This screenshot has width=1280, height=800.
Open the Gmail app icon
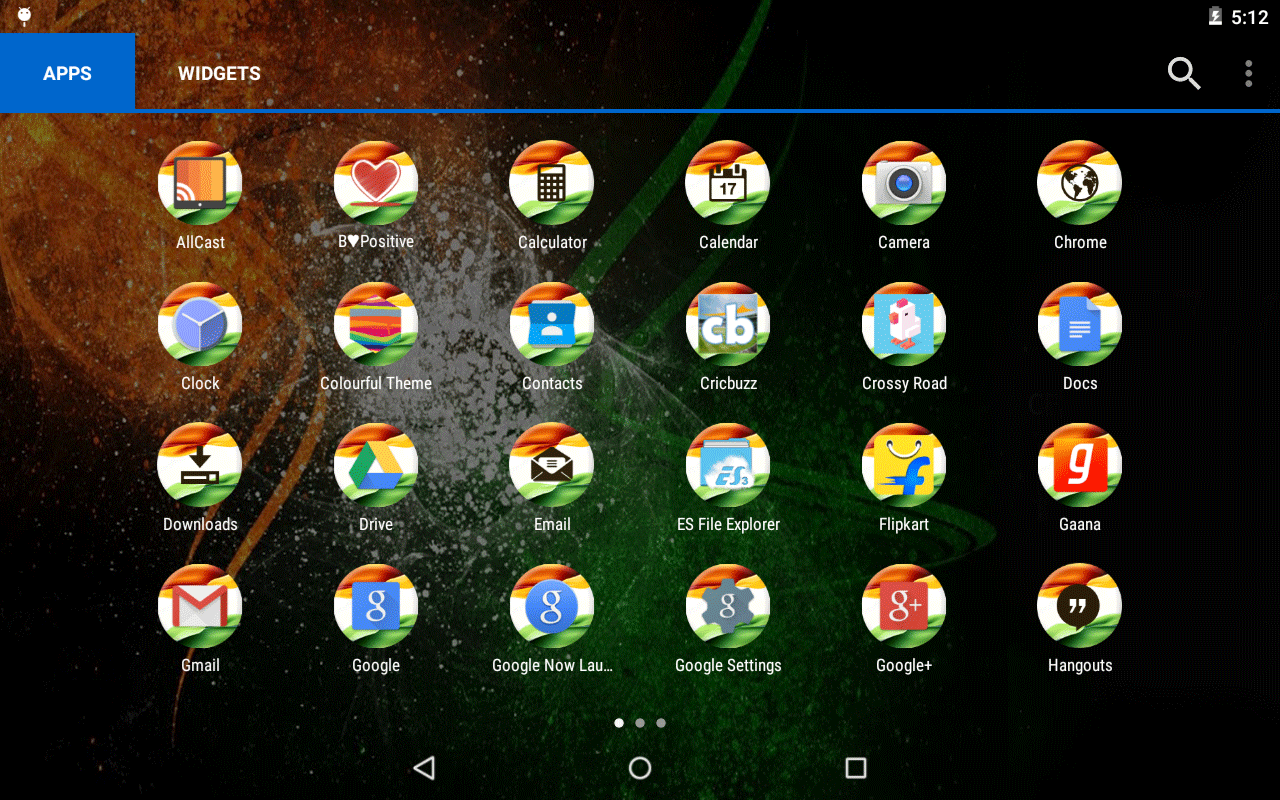(200, 606)
